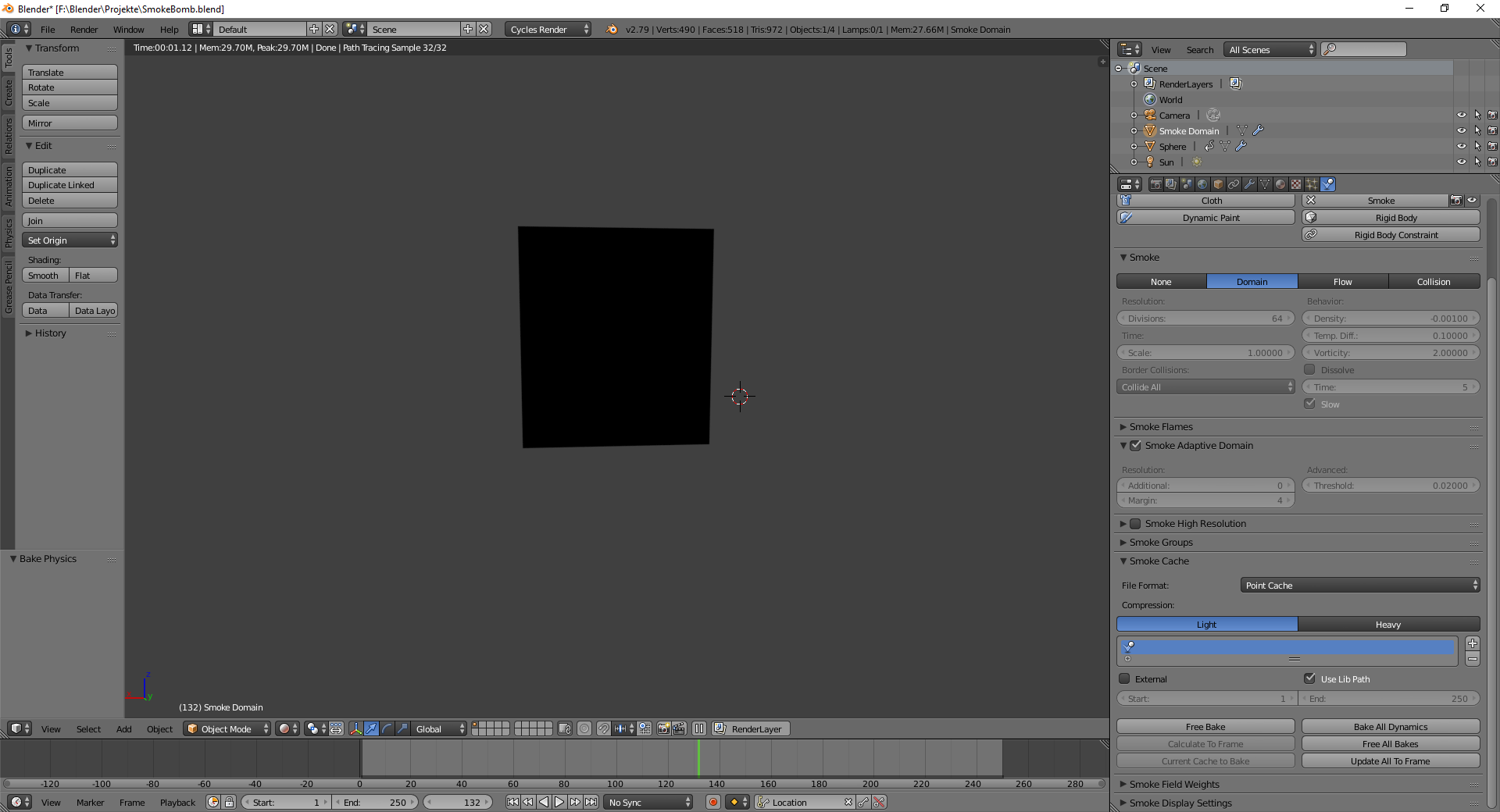Open the Create tab in tool shelf

(x=9, y=93)
